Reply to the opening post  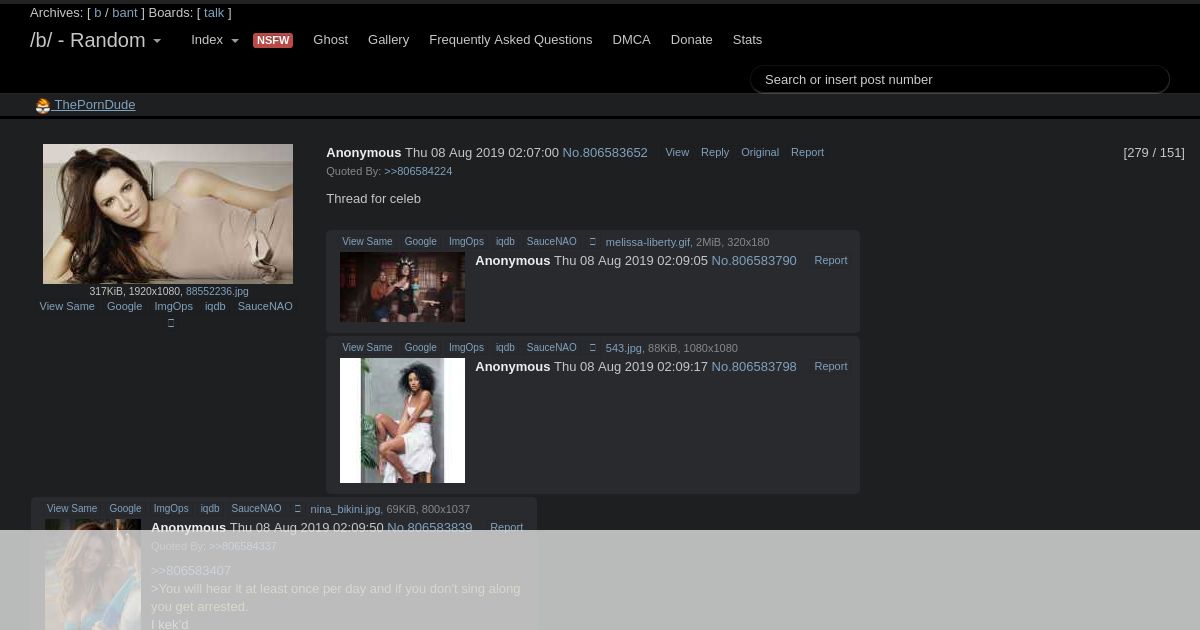pyautogui.click(x=715, y=153)
